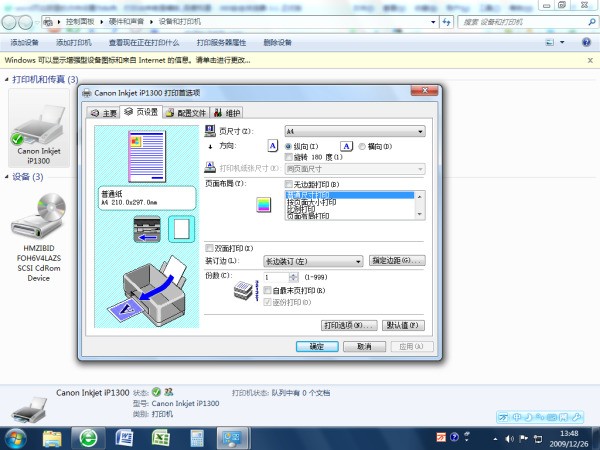This screenshot has height=450, width=600.
Task: Click 添加设备 in toolbar
Action: [24, 42]
